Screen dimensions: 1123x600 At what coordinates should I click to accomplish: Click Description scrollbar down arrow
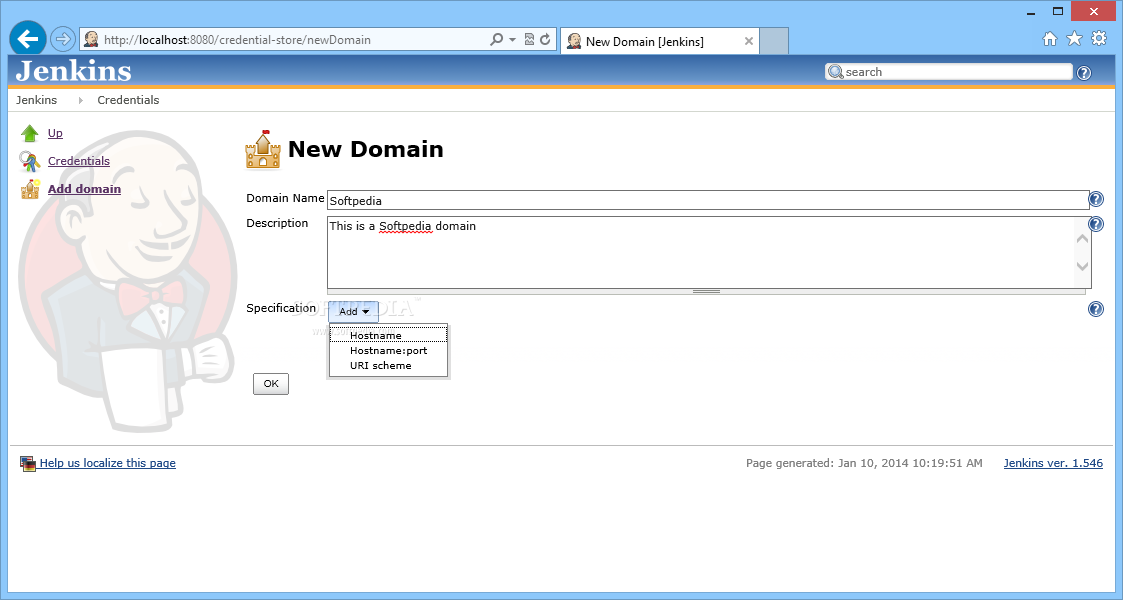pos(1082,266)
